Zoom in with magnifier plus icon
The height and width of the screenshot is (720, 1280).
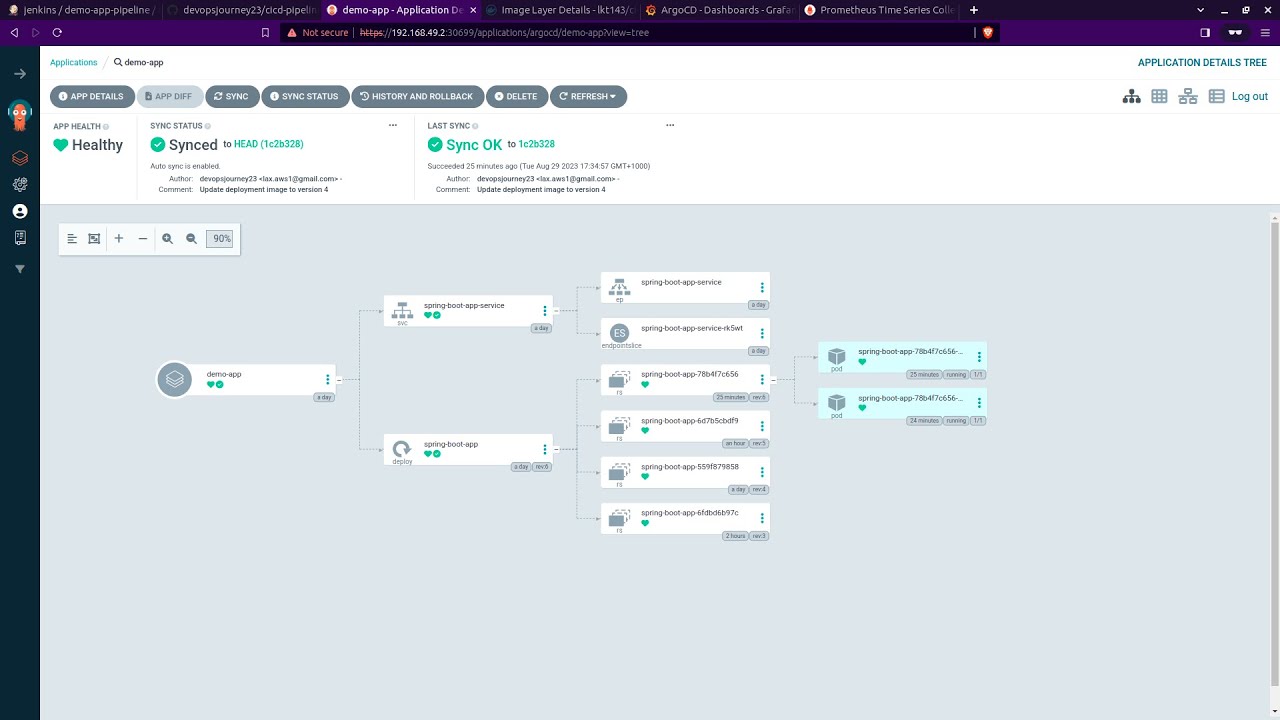pyautogui.click(x=167, y=239)
